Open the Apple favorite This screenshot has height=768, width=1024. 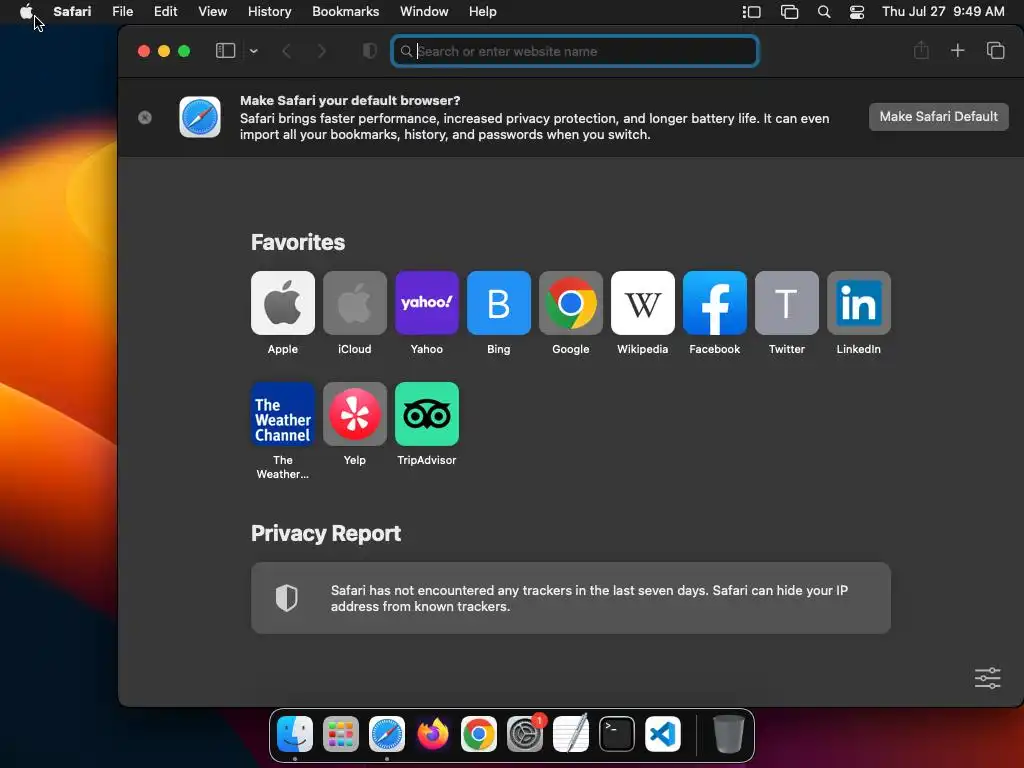283,303
